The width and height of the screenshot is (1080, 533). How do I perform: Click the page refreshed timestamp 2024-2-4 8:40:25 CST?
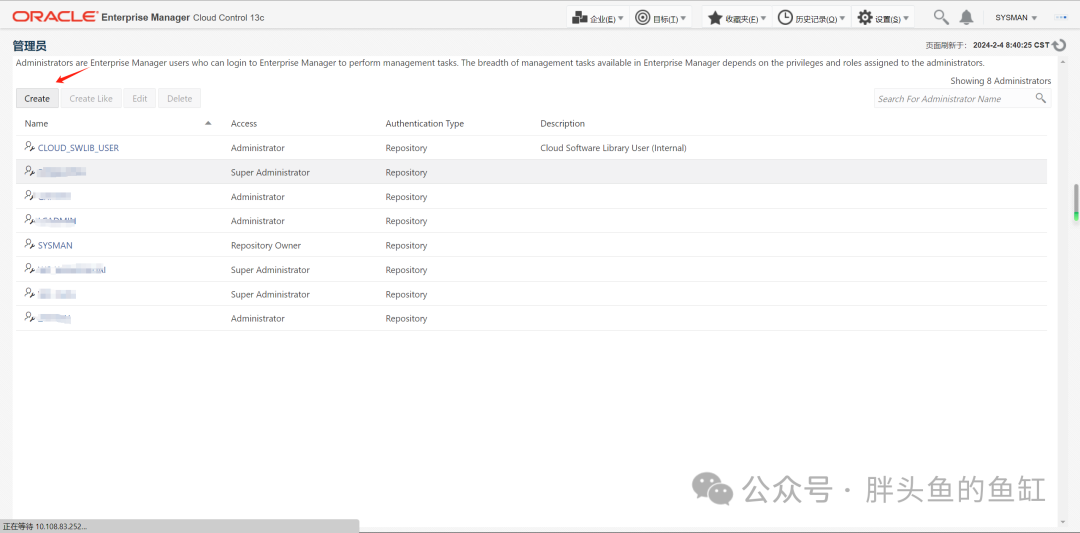pos(1011,45)
